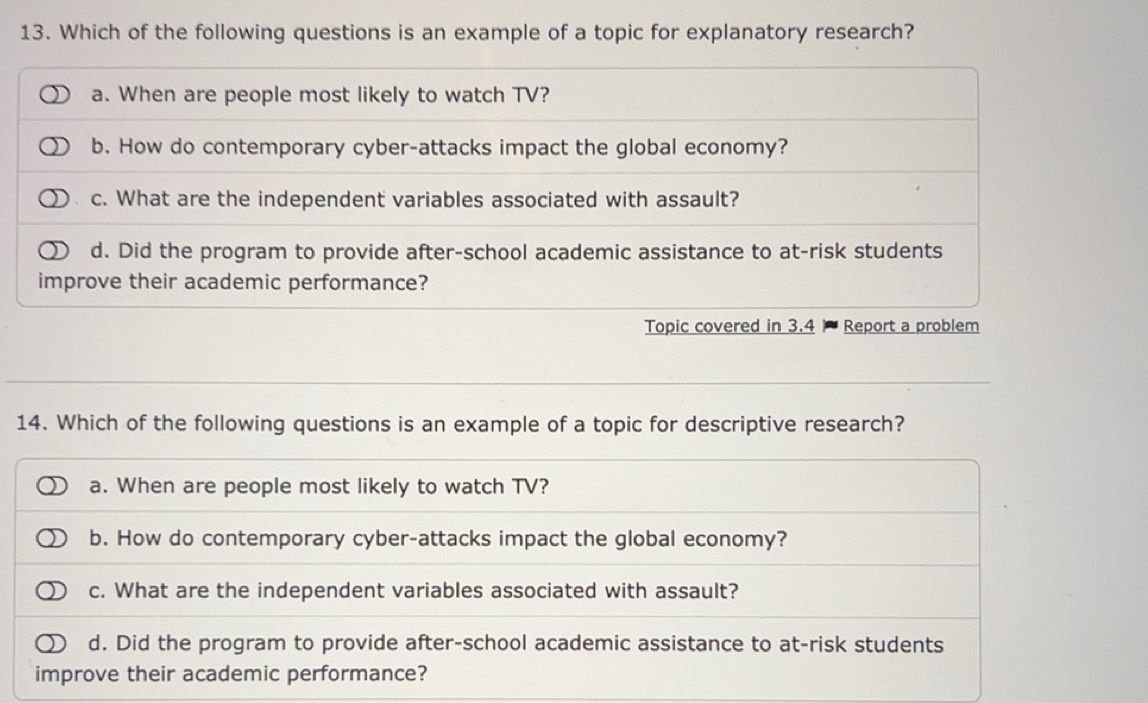Click 'When are people' answer text in question 13
This screenshot has height=703, width=1148.
point(320,95)
